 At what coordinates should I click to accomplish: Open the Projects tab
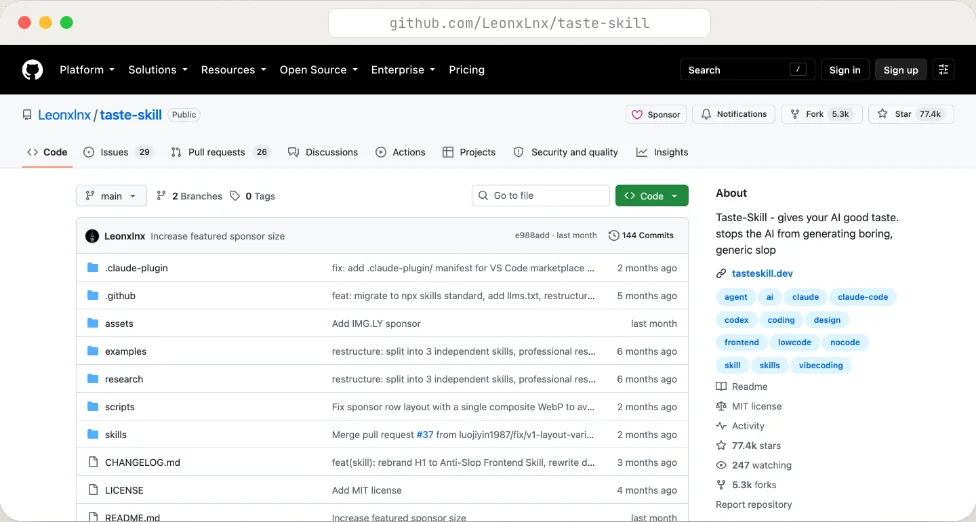469,152
